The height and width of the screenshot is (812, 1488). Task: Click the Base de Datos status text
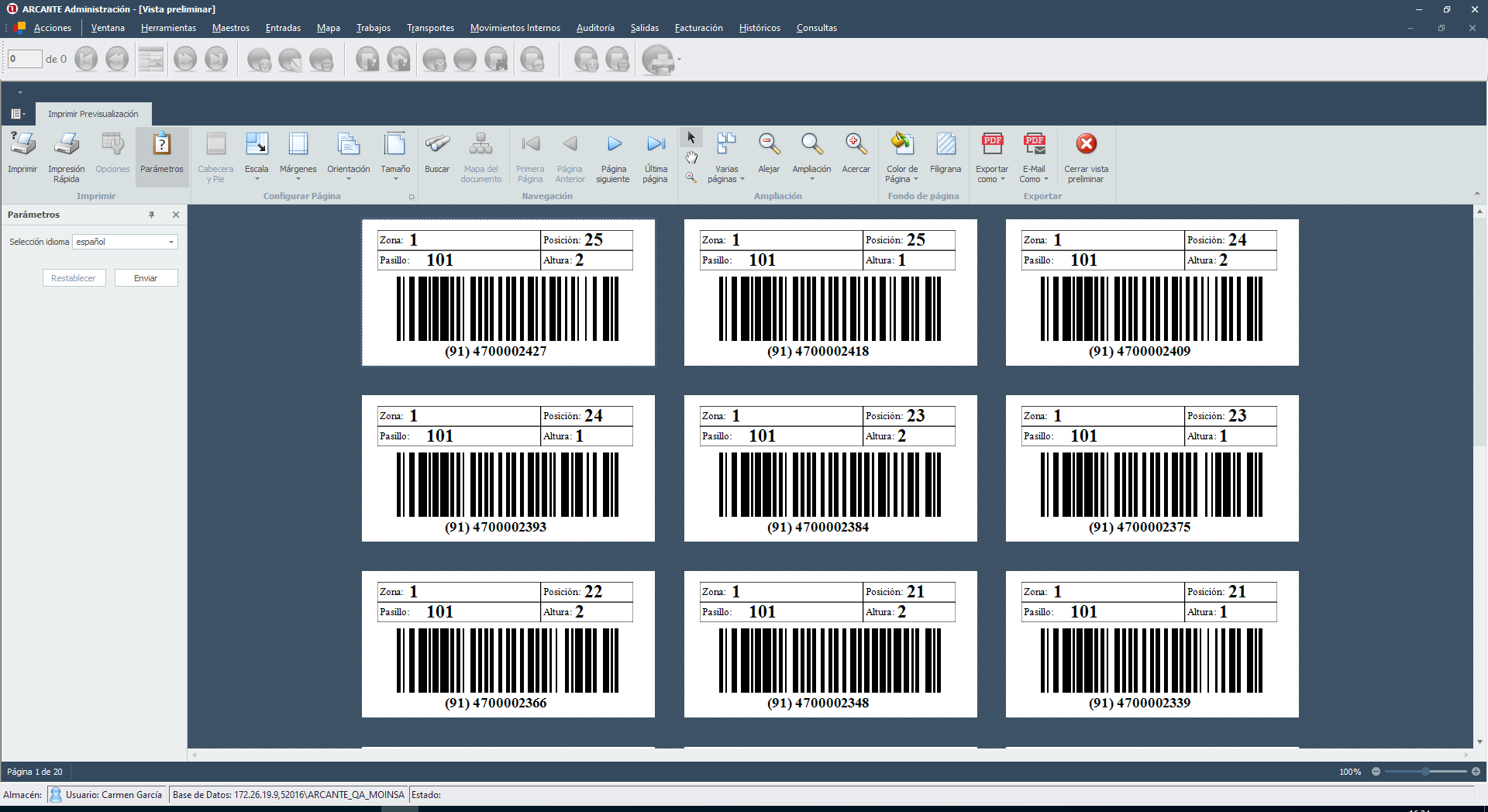[288, 795]
